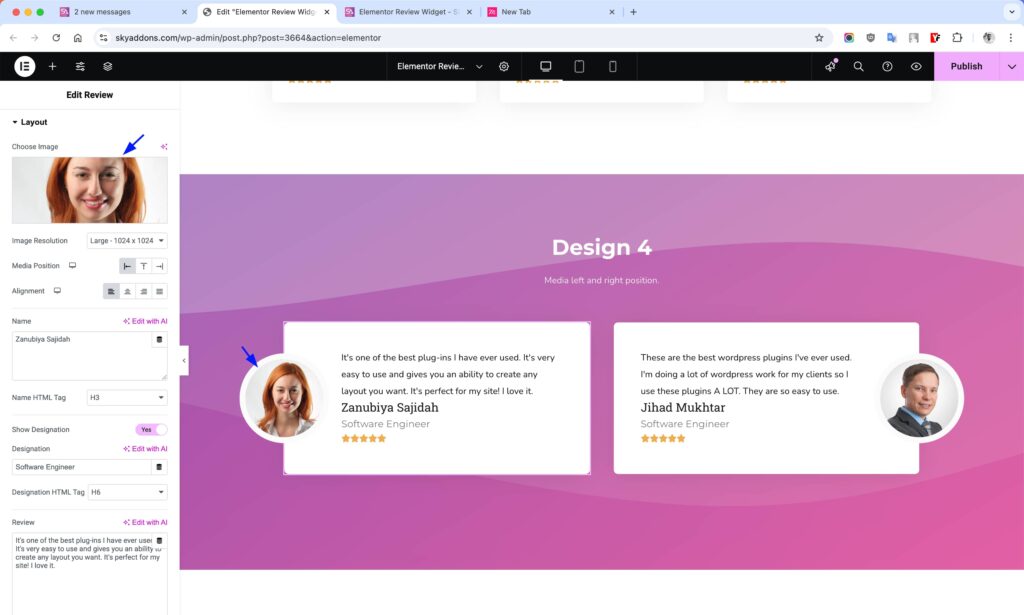Set alignment to justified
This screenshot has width=1024, height=615.
[x=159, y=291]
